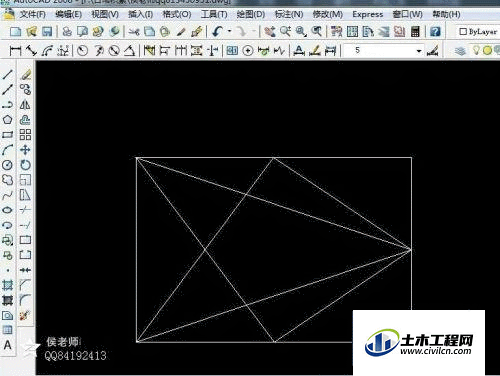Click the Diameter dimension icon
The width and height of the screenshot is (500, 376).
coord(114,51)
